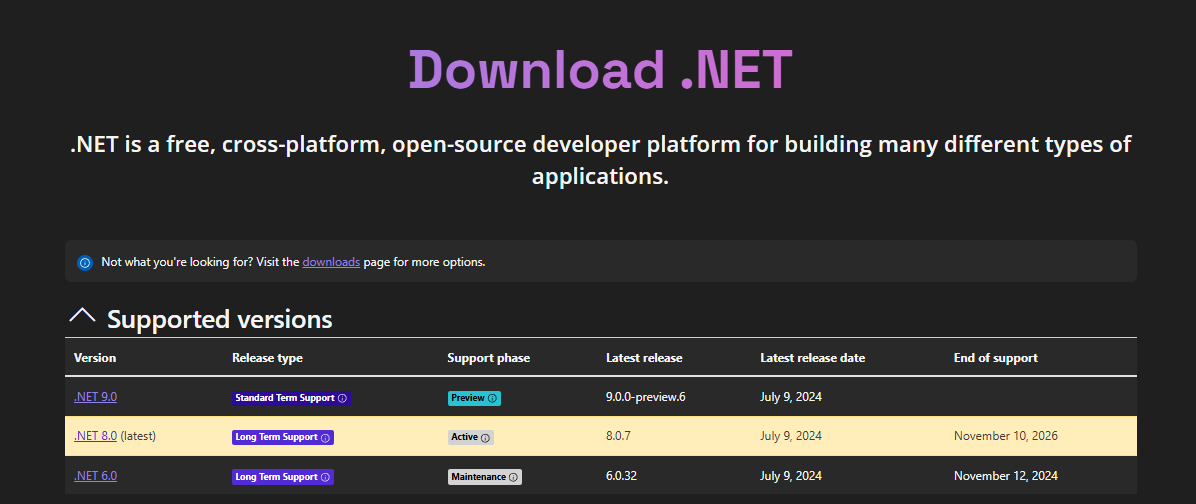Collapse the Supported versions section chevron
This screenshot has width=1196, height=504.
coord(82,316)
